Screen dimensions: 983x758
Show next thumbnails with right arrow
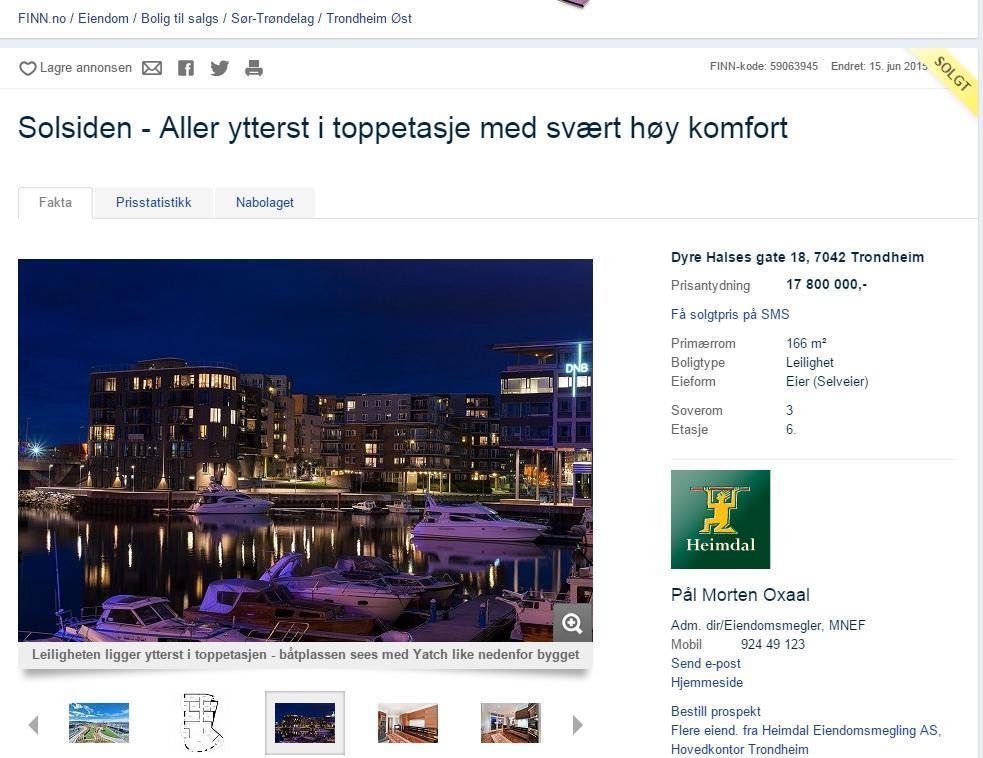tap(577, 725)
